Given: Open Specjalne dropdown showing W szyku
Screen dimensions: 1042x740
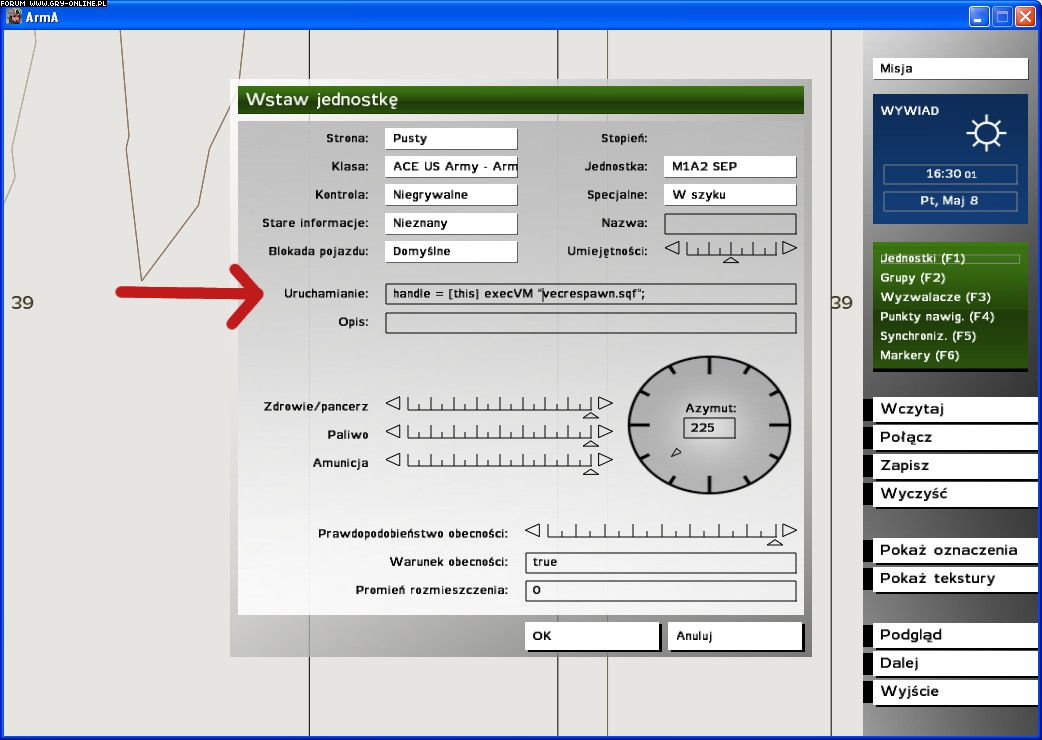Looking at the screenshot, I should (x=730, y=194).
